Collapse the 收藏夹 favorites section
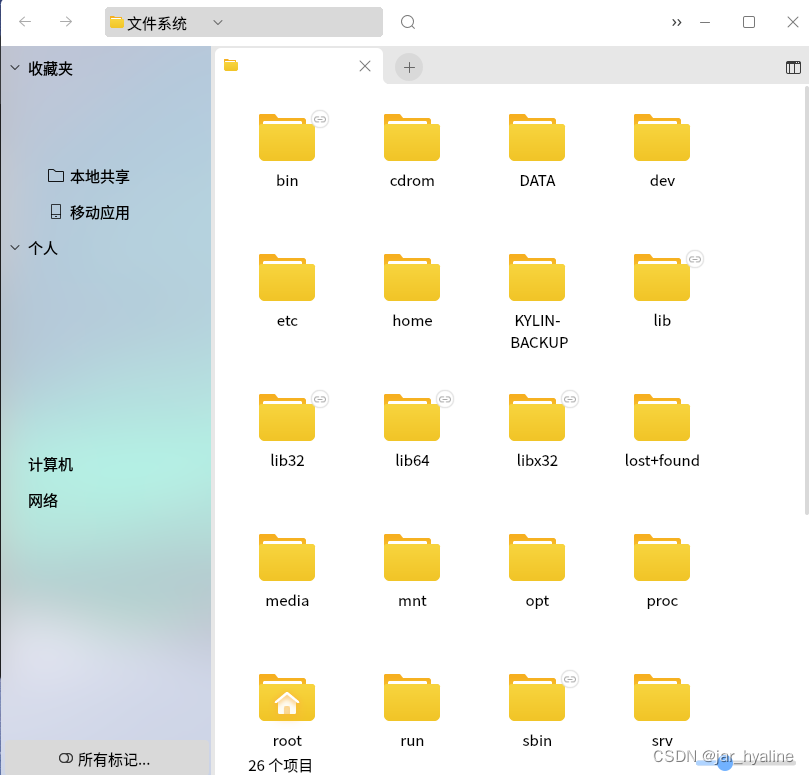 coord(14,68)
